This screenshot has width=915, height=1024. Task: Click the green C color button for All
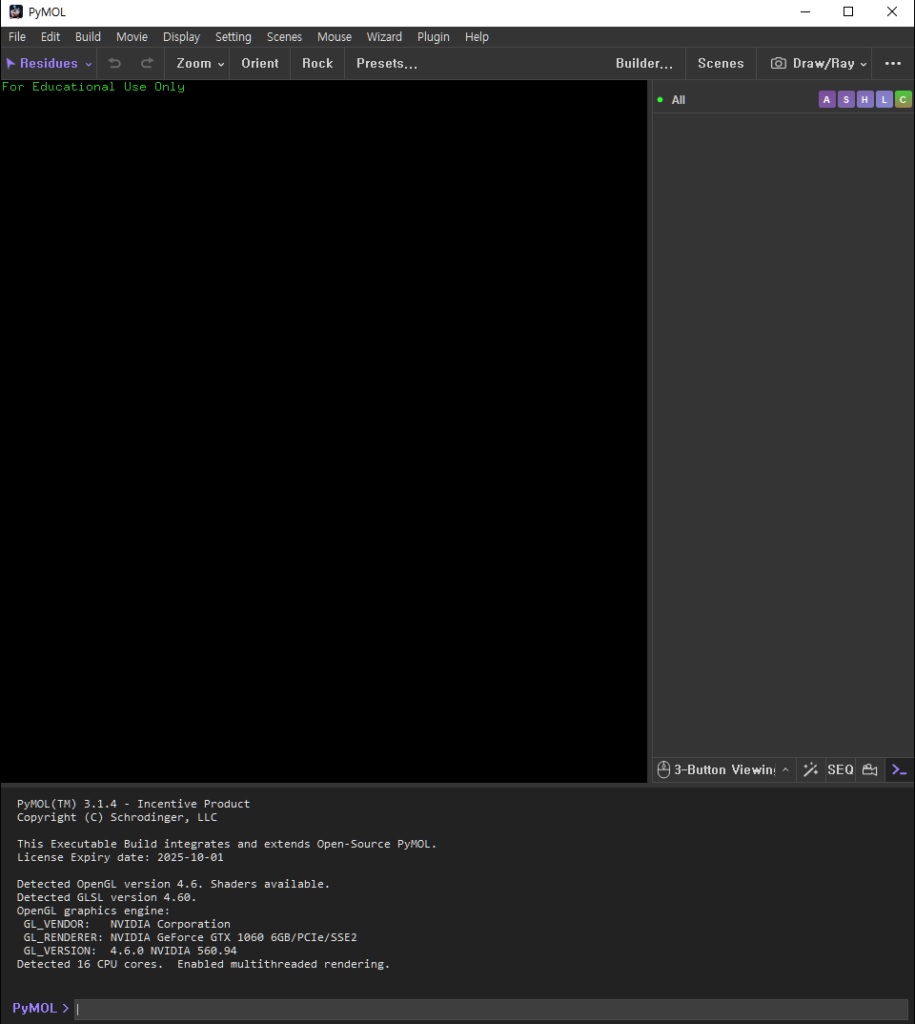pyautogui.click(x=903, y=99)
